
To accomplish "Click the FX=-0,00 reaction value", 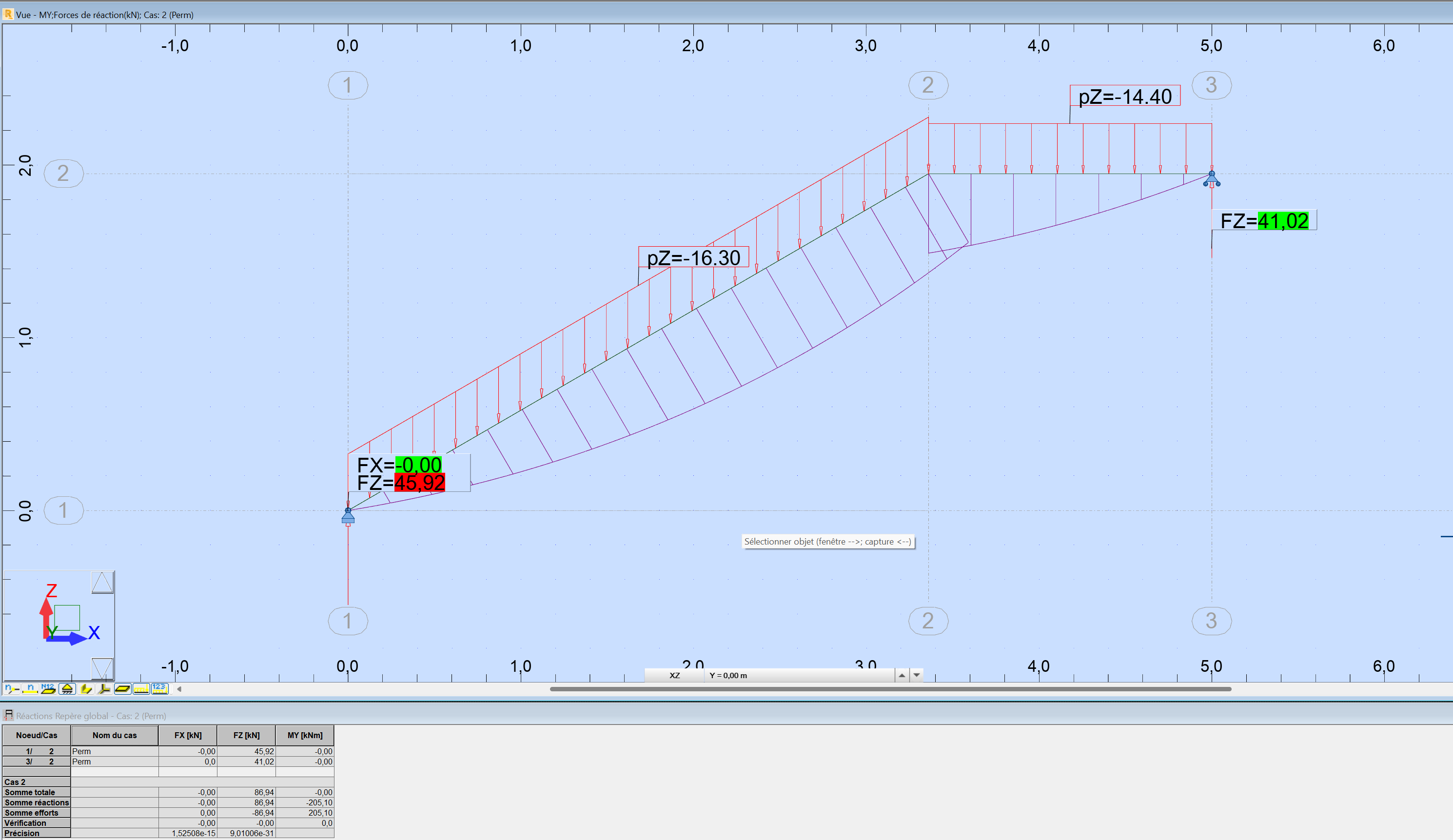I will pos(418,465).
